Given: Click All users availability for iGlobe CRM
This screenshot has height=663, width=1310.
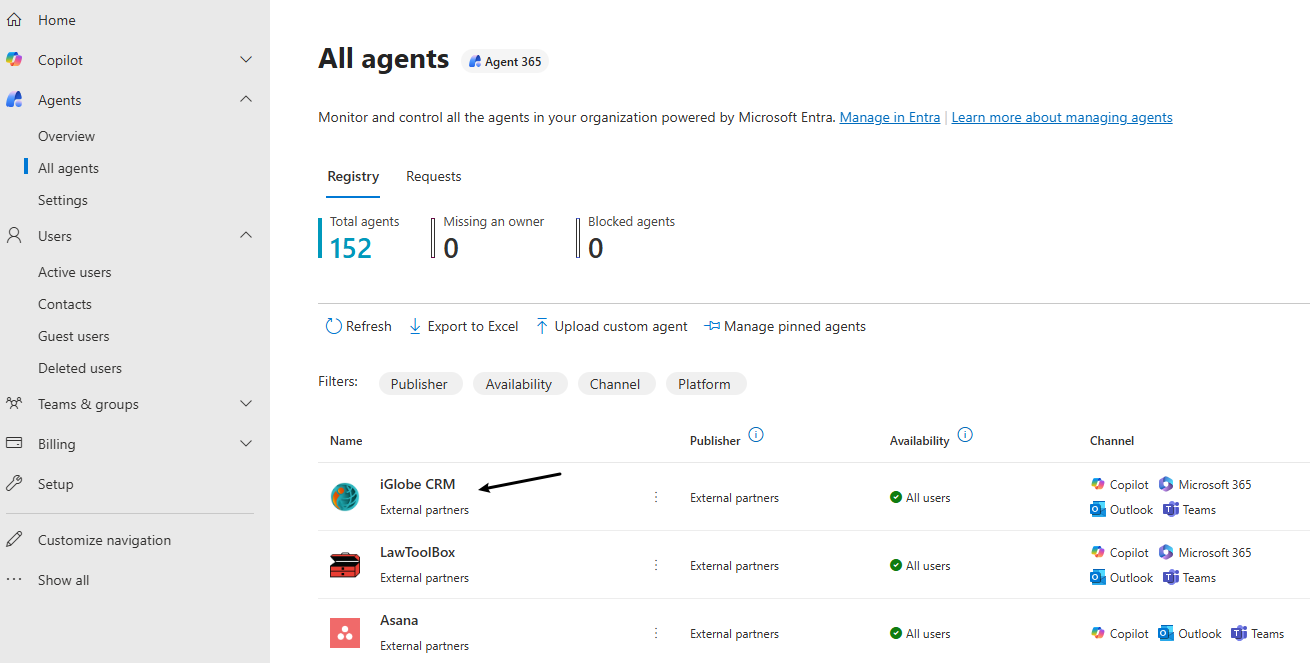Looking at the screenshot, I should click(x=920, y=497).
